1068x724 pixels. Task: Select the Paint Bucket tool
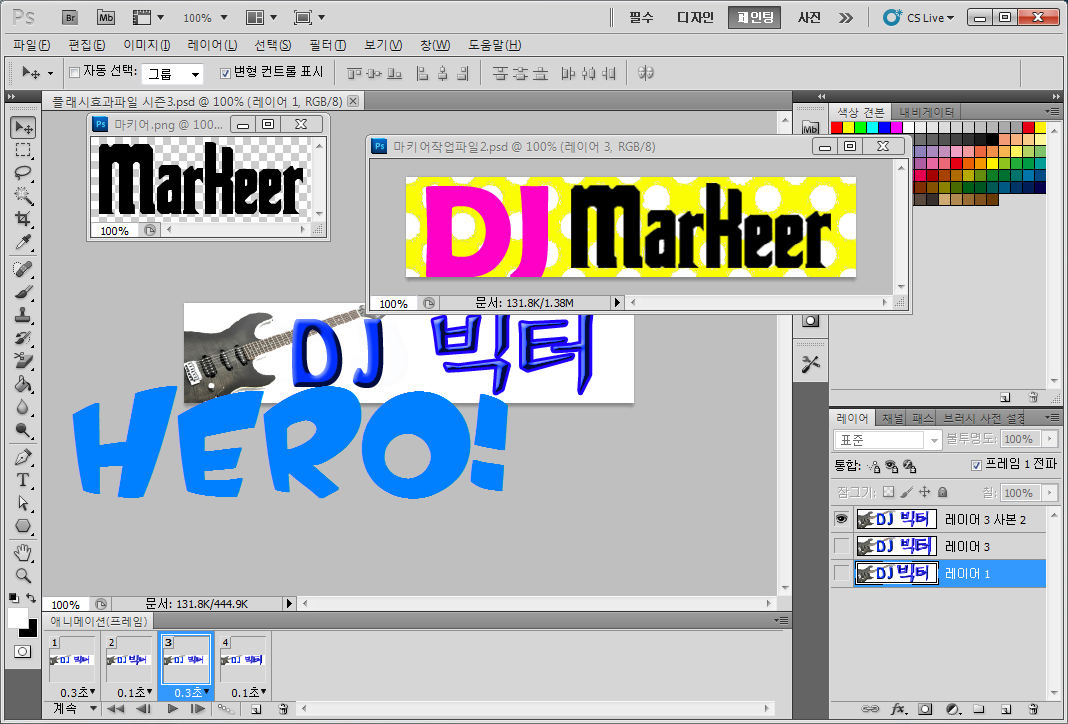tap(23, 384)
